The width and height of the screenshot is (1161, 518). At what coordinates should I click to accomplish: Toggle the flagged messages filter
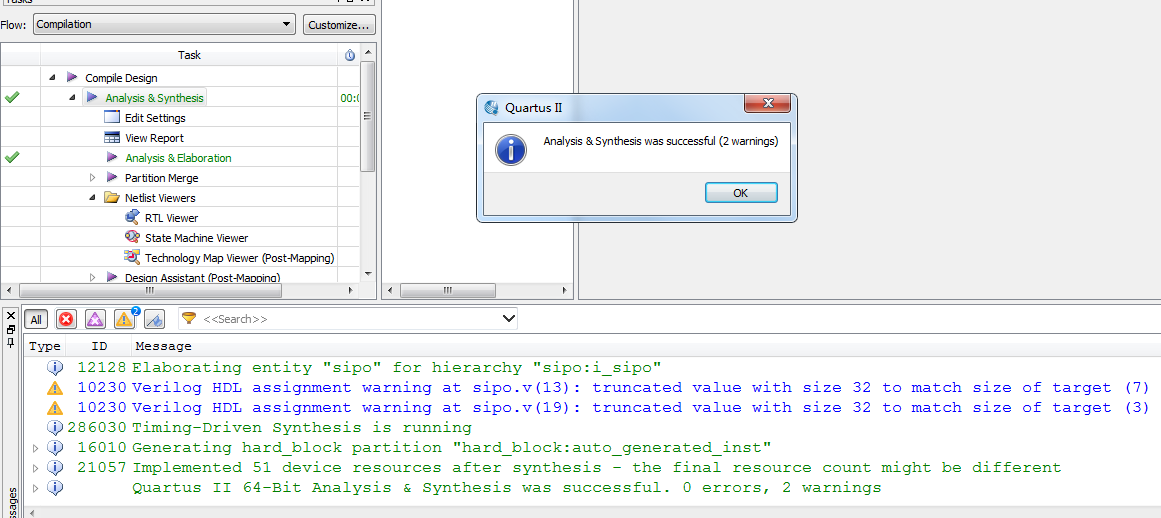(x=154, y=319)
